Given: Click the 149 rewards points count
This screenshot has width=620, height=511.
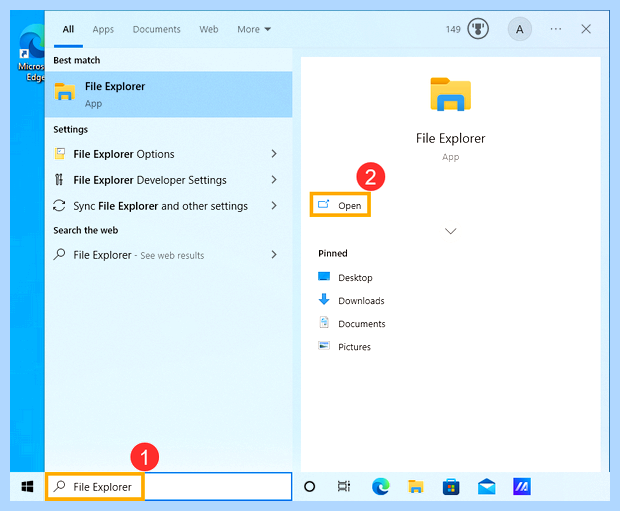Looking at the screenshot, I should tap(453, 29).
